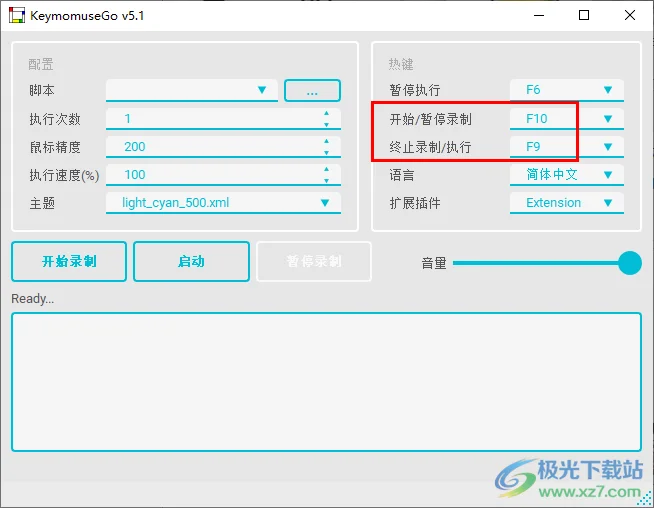Open the 脚本 script dropdown
Screen dimensions: 654x508
[192, 90]
